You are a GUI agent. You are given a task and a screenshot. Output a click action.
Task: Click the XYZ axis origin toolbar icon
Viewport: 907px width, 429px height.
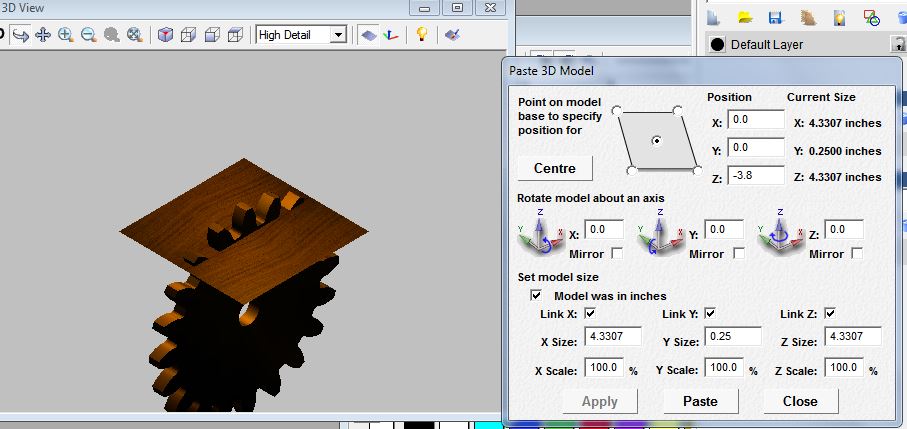(x=391, y=35)
